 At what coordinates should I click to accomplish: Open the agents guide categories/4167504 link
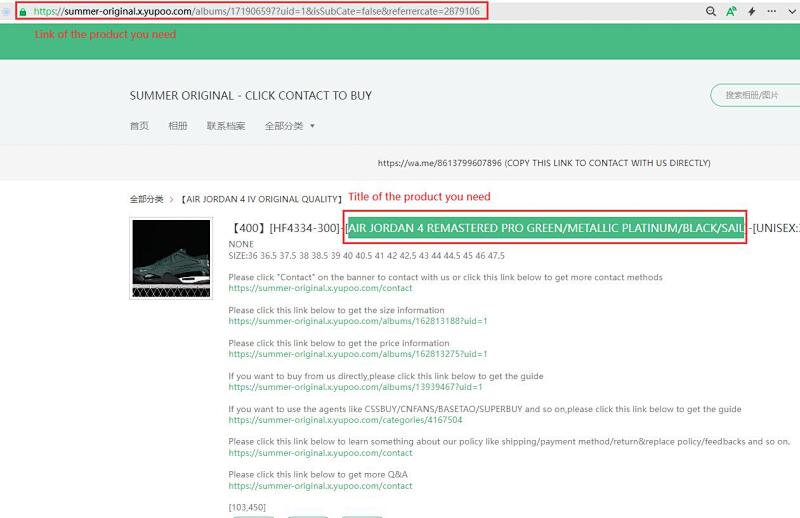345,420
